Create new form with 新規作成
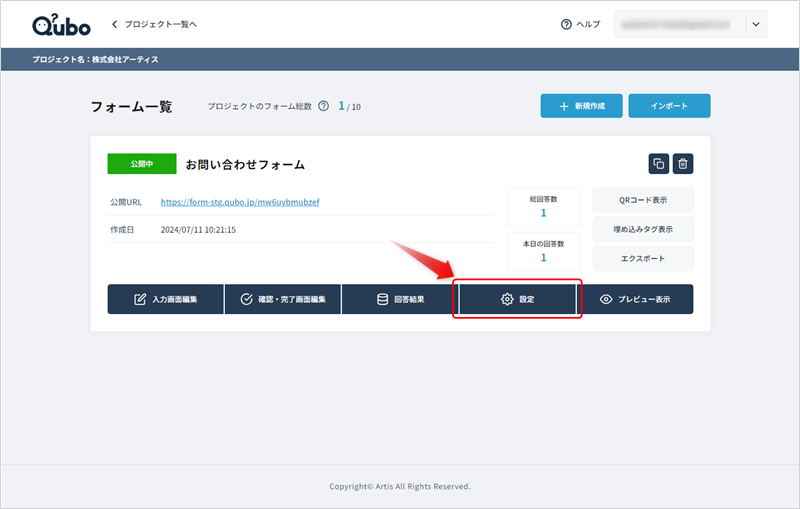Image resolution: width=800 pixels, height=509 pixels. tap(581, 106)
